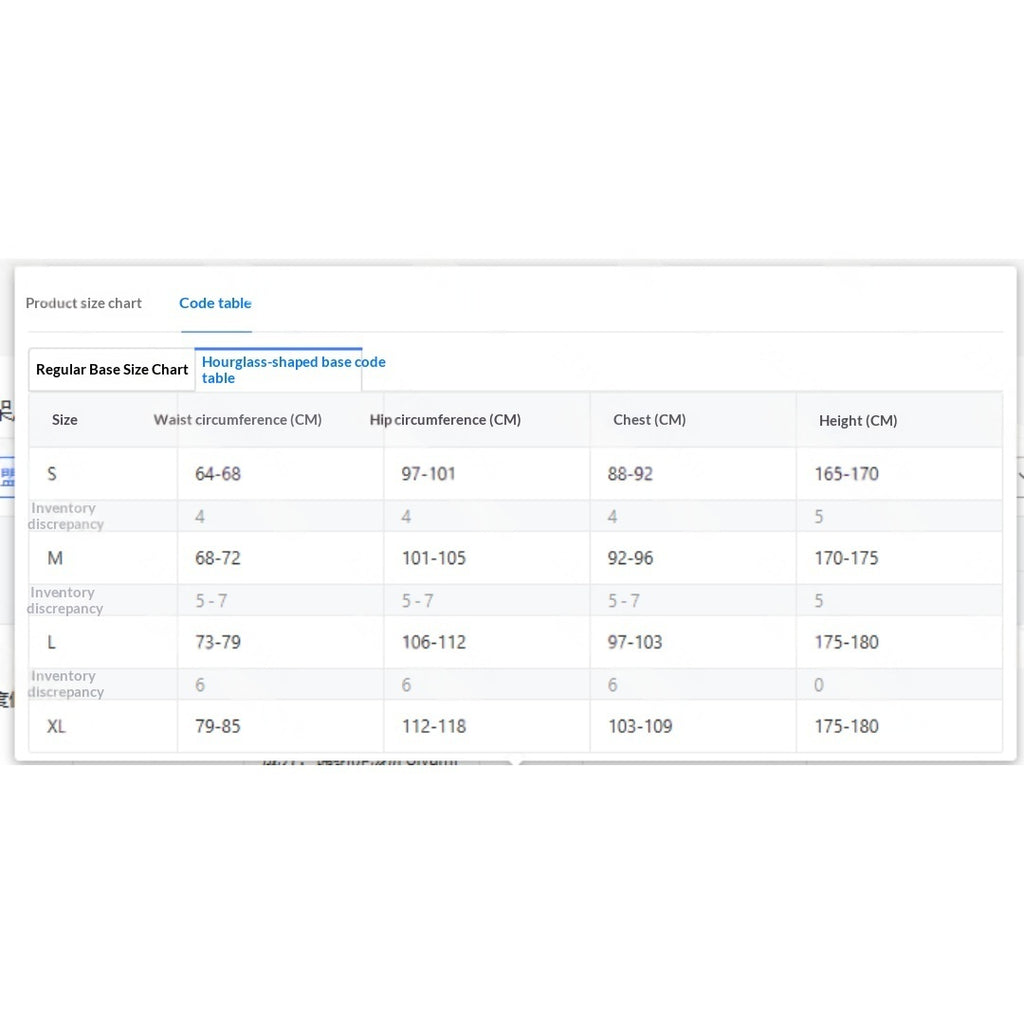Select the L size row label
Screen dimensions: 1024x1024
click(51, 643)
